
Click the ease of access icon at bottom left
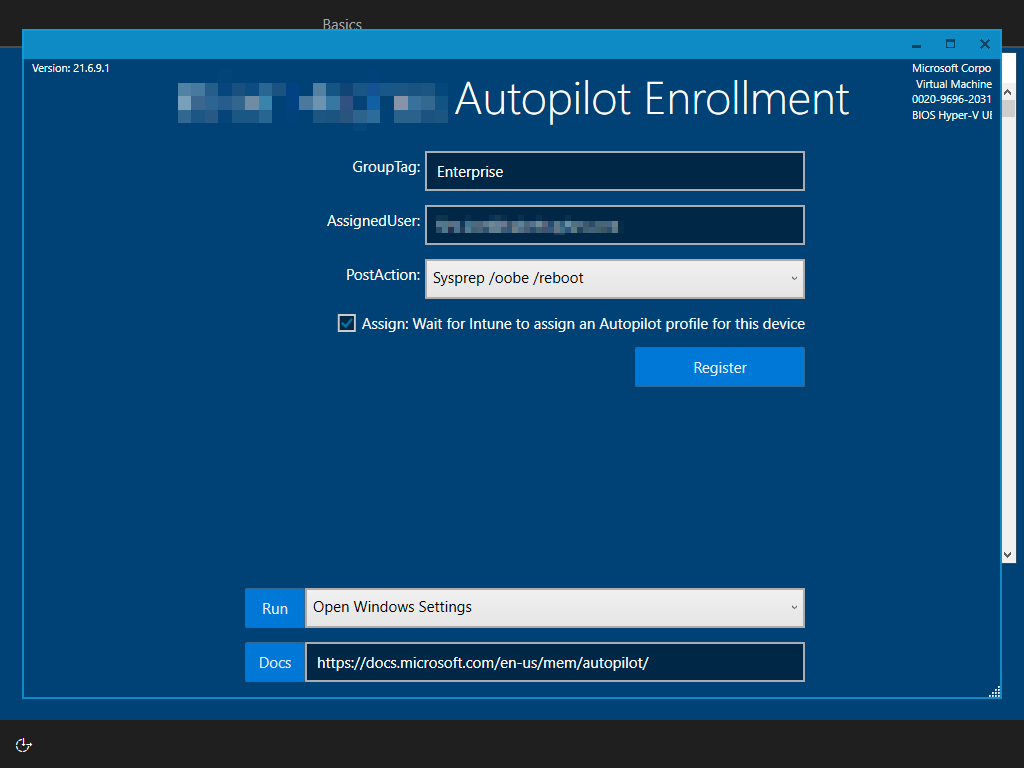click(24, 745)
